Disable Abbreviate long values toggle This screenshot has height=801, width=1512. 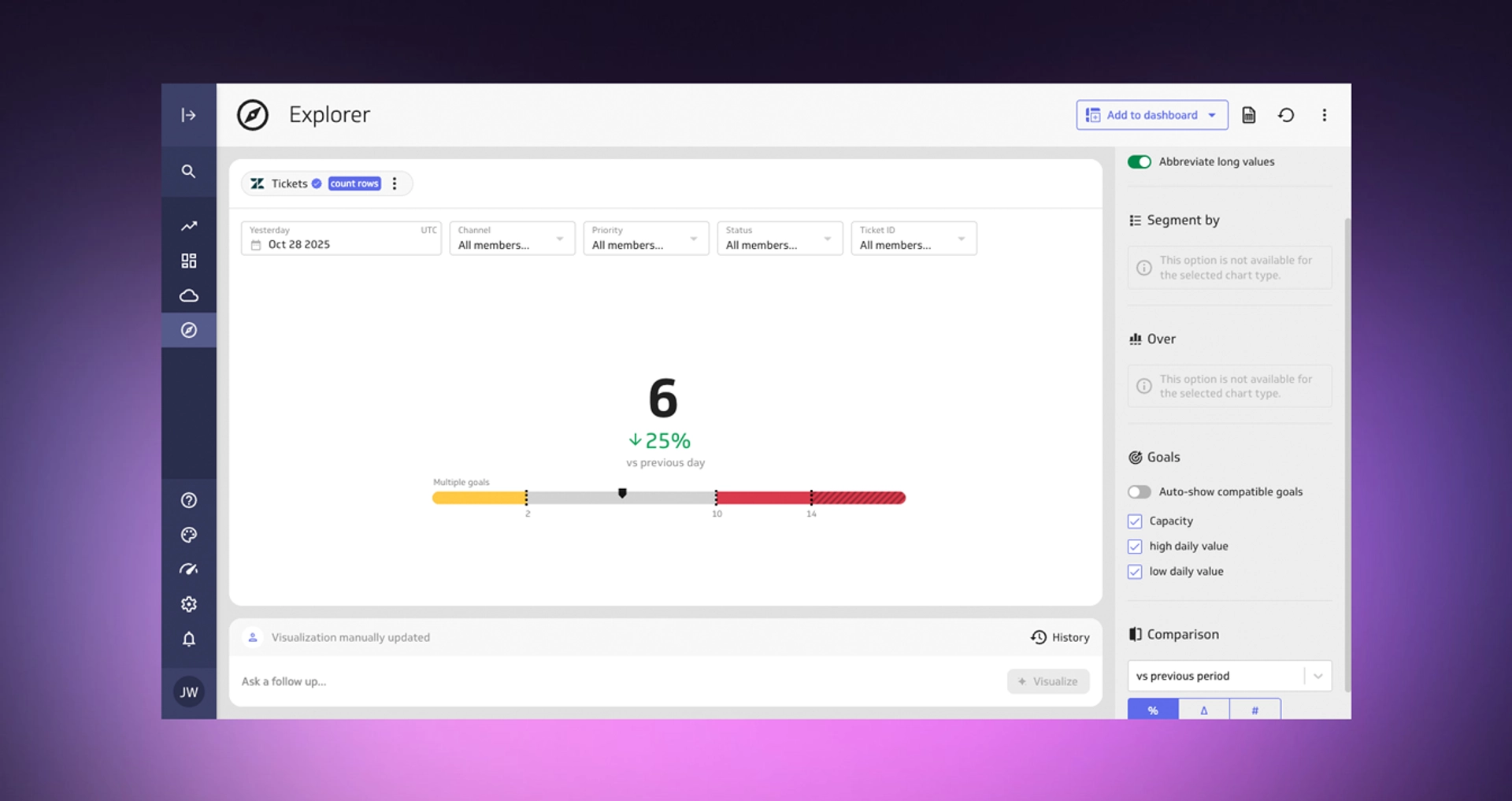[x=1139, y=161]
